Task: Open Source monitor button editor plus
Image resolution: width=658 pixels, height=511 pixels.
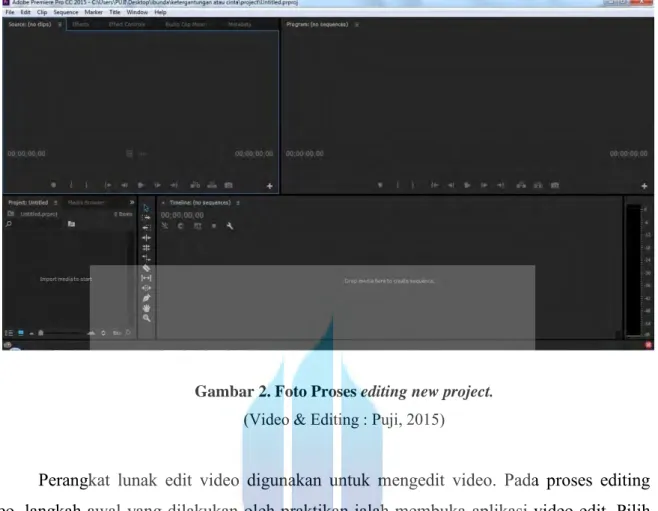Action: pos(270,186)
